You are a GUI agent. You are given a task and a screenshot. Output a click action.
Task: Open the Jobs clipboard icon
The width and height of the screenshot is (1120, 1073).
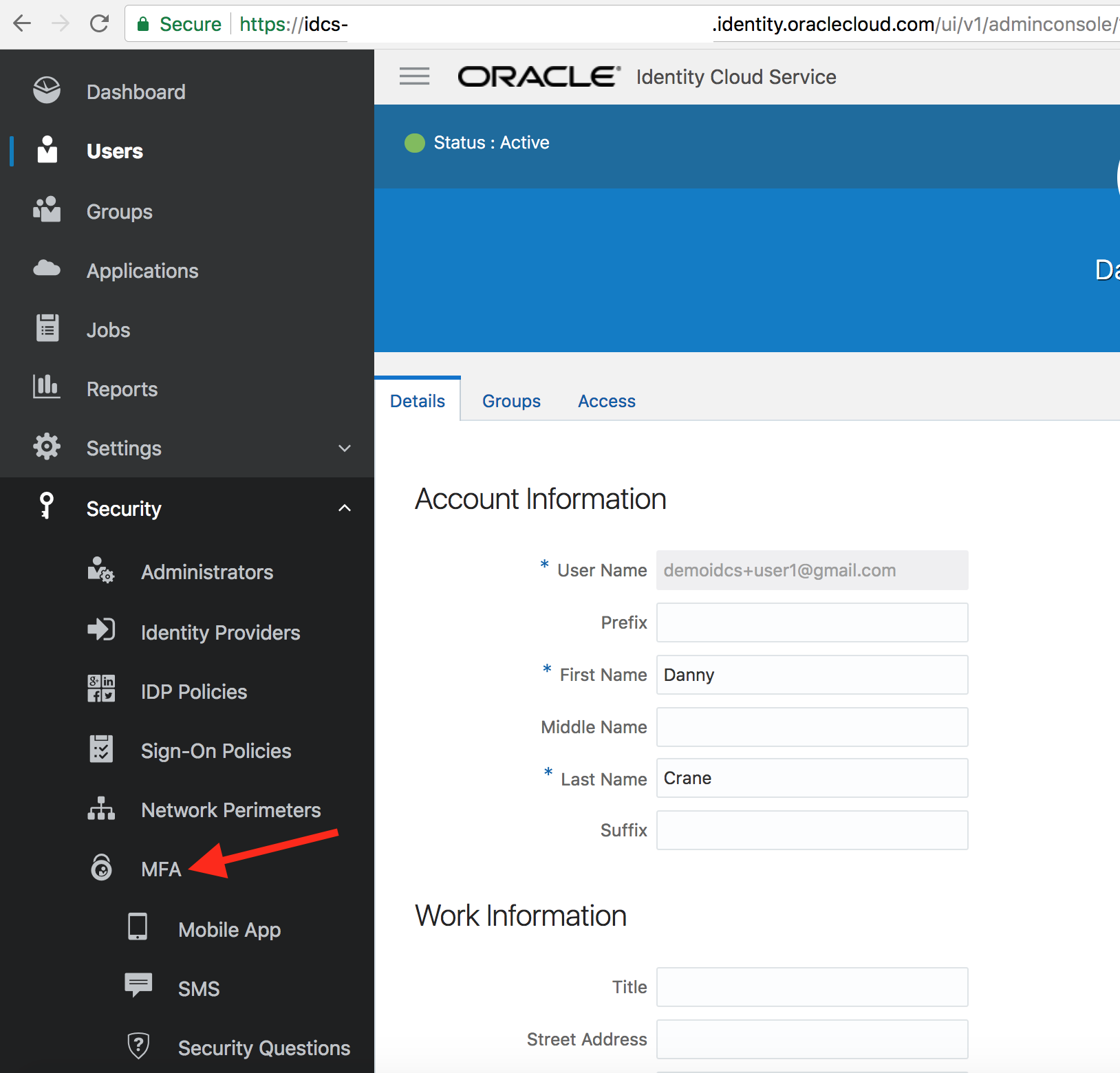[x=47, y=327]
